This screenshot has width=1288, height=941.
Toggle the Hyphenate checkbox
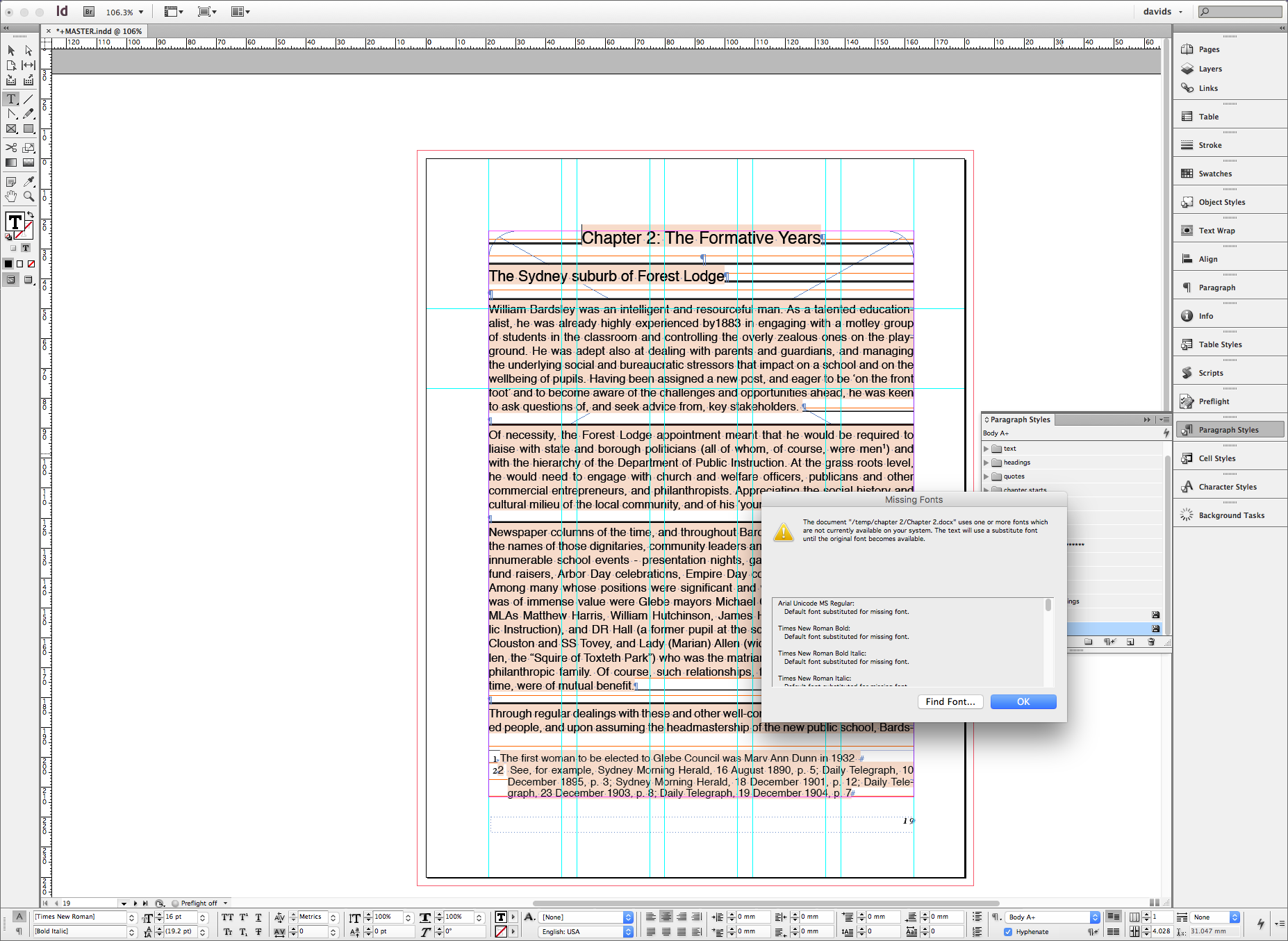(1008, 932)
